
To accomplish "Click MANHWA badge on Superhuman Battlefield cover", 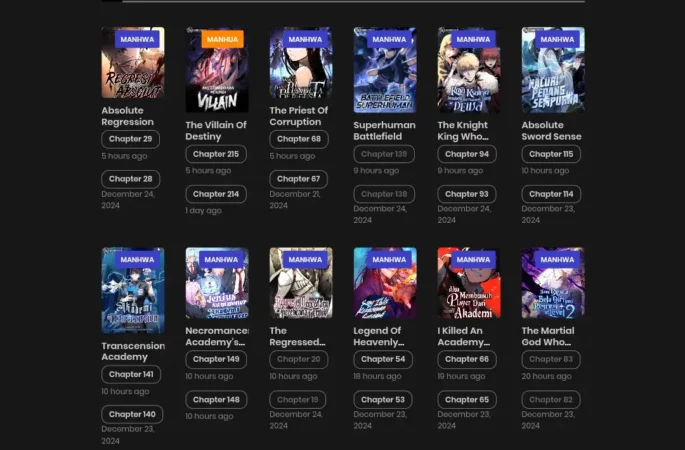I will (x=389, y=39).
